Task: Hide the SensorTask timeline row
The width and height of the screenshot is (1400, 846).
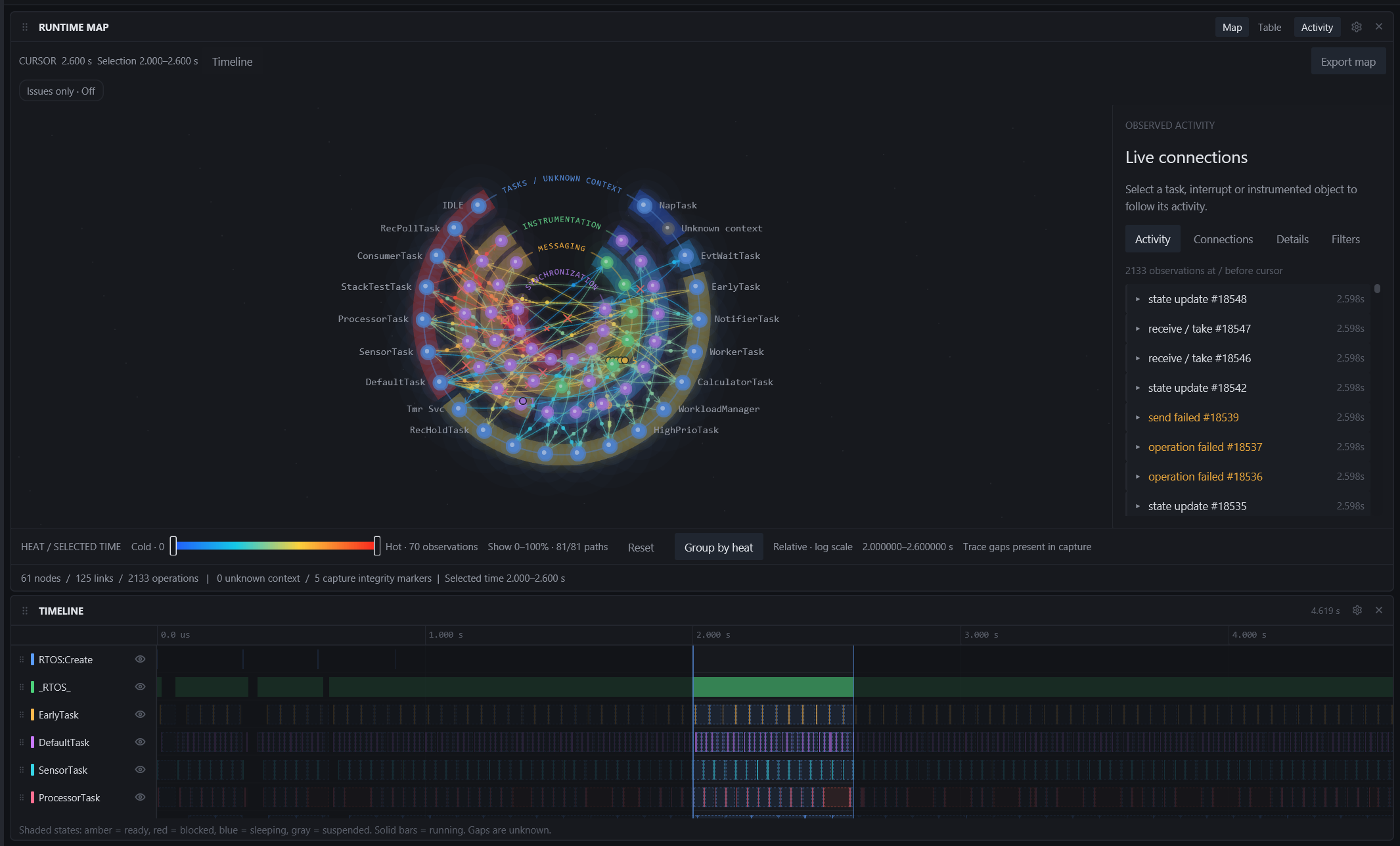Action: (140, 770)
